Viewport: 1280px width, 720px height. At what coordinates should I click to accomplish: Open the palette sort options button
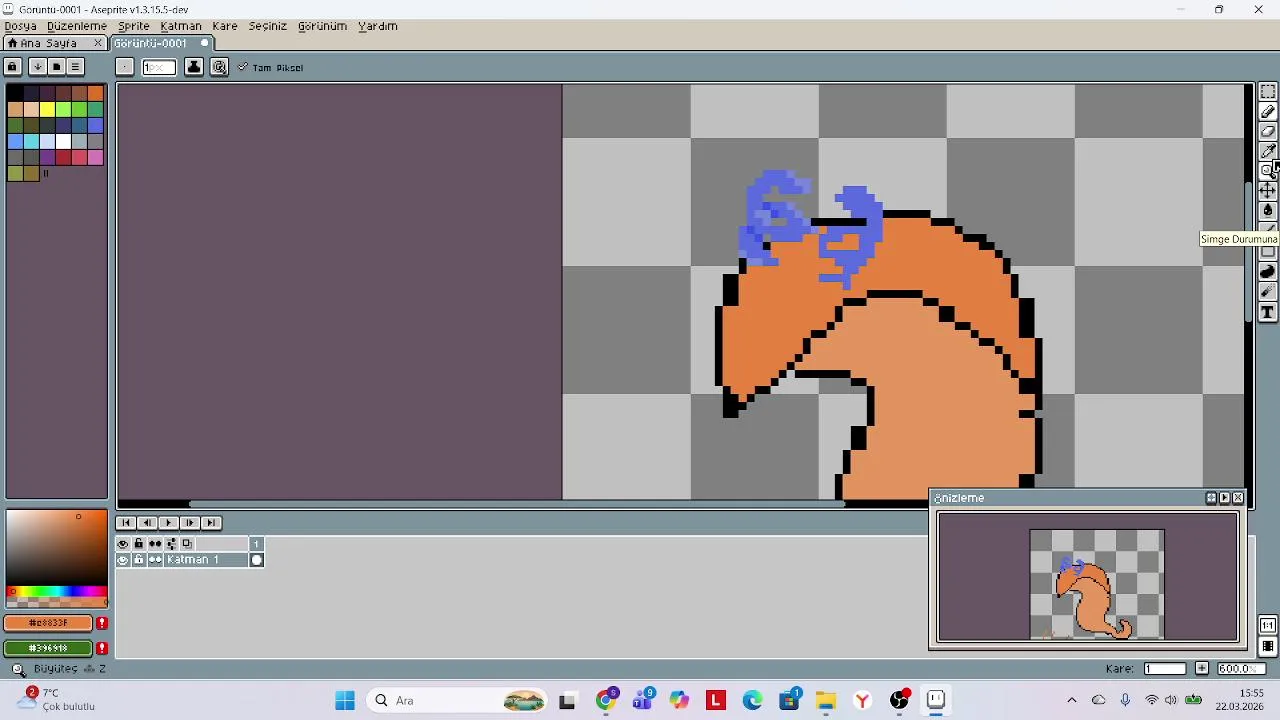click(37, 67)
